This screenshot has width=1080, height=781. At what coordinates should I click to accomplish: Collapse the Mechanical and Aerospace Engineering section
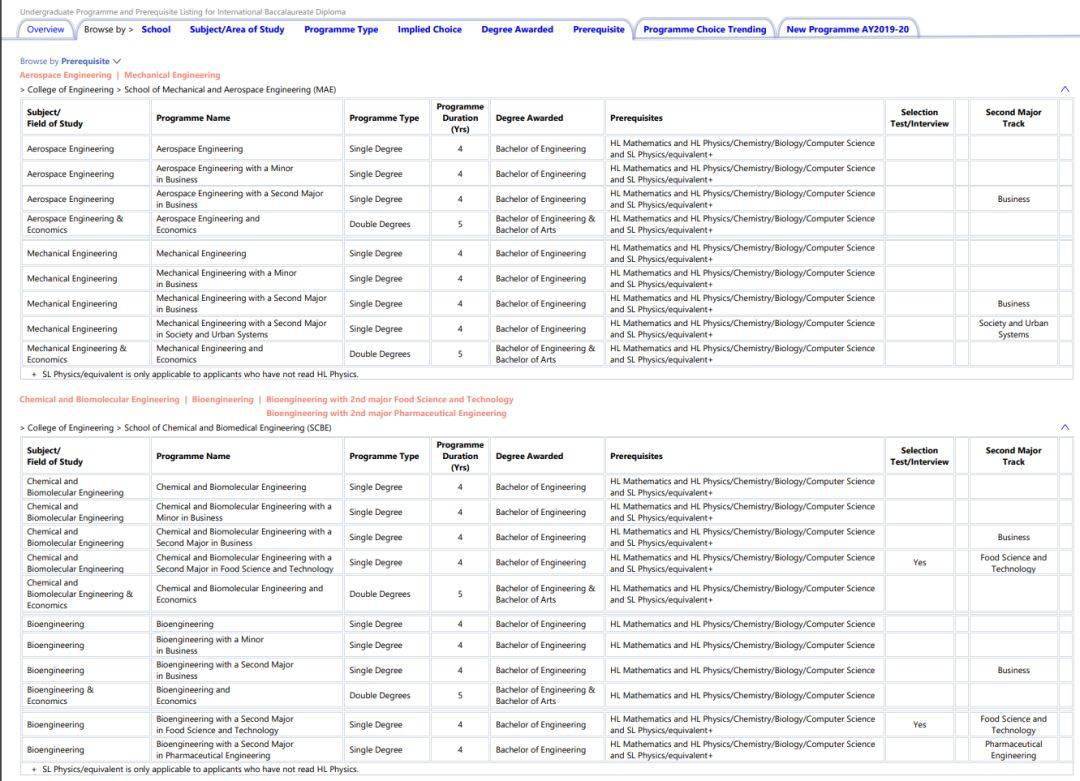tap(1064, 89)
